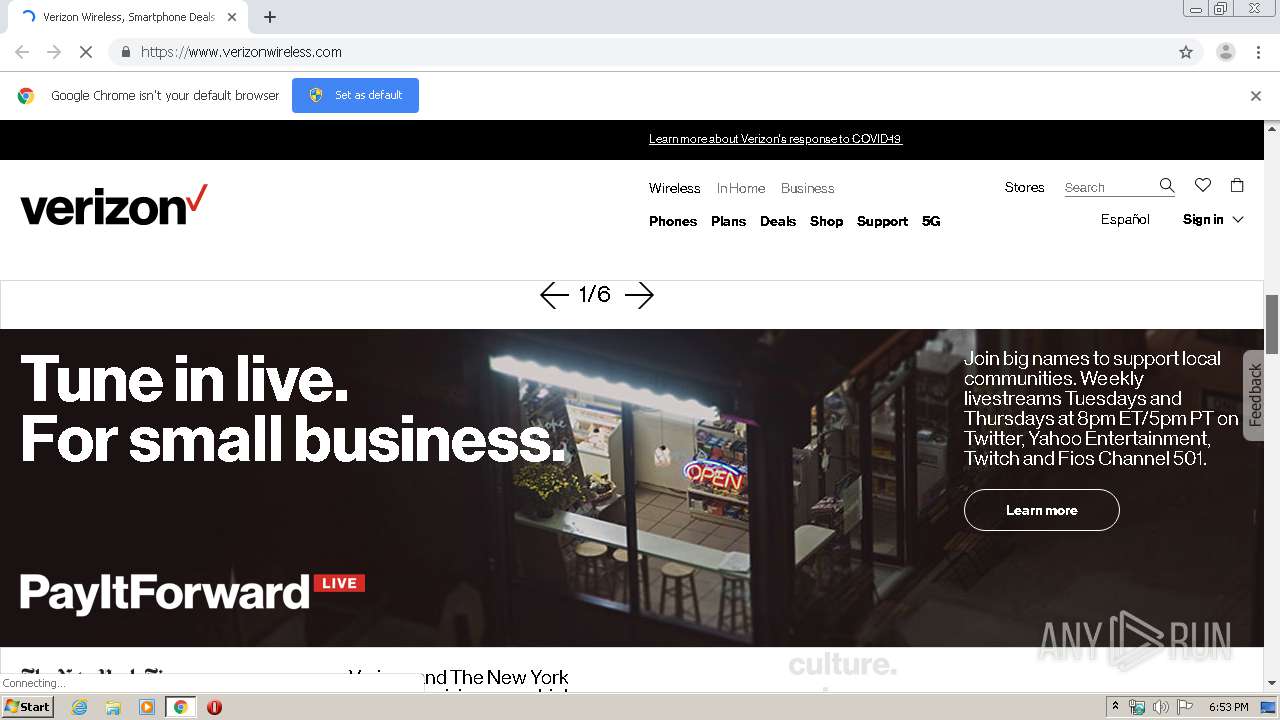Stop loading the page
Image resolution: width=1280 pixels, height=720 pixels.
pyautogui.click(x=85, y=52)
